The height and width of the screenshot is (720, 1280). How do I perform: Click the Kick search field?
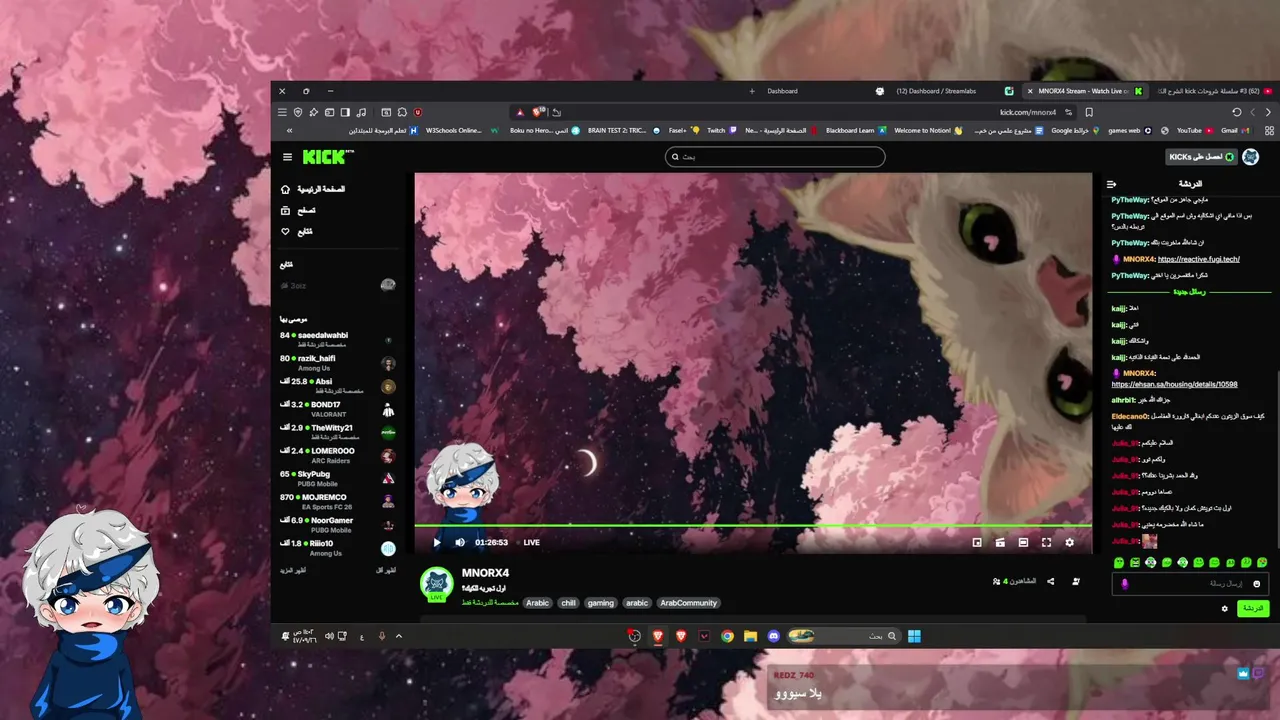tap(775, 157)
